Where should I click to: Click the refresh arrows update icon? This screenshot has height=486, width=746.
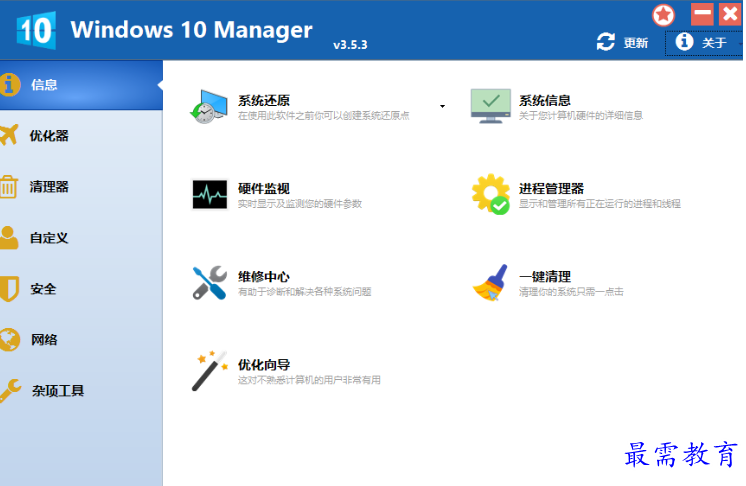click(x=606, y=42)
